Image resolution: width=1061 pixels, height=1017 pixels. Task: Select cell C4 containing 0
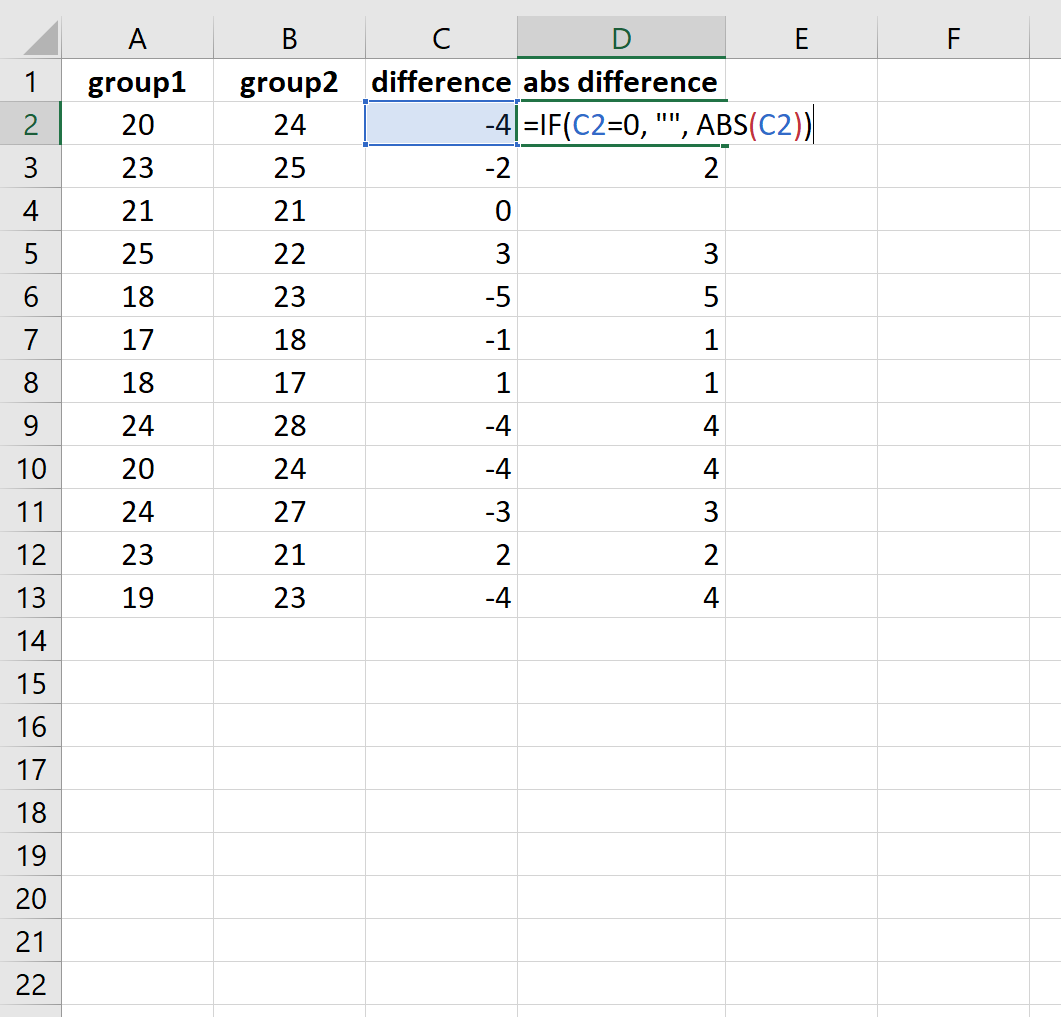point(441,210)
